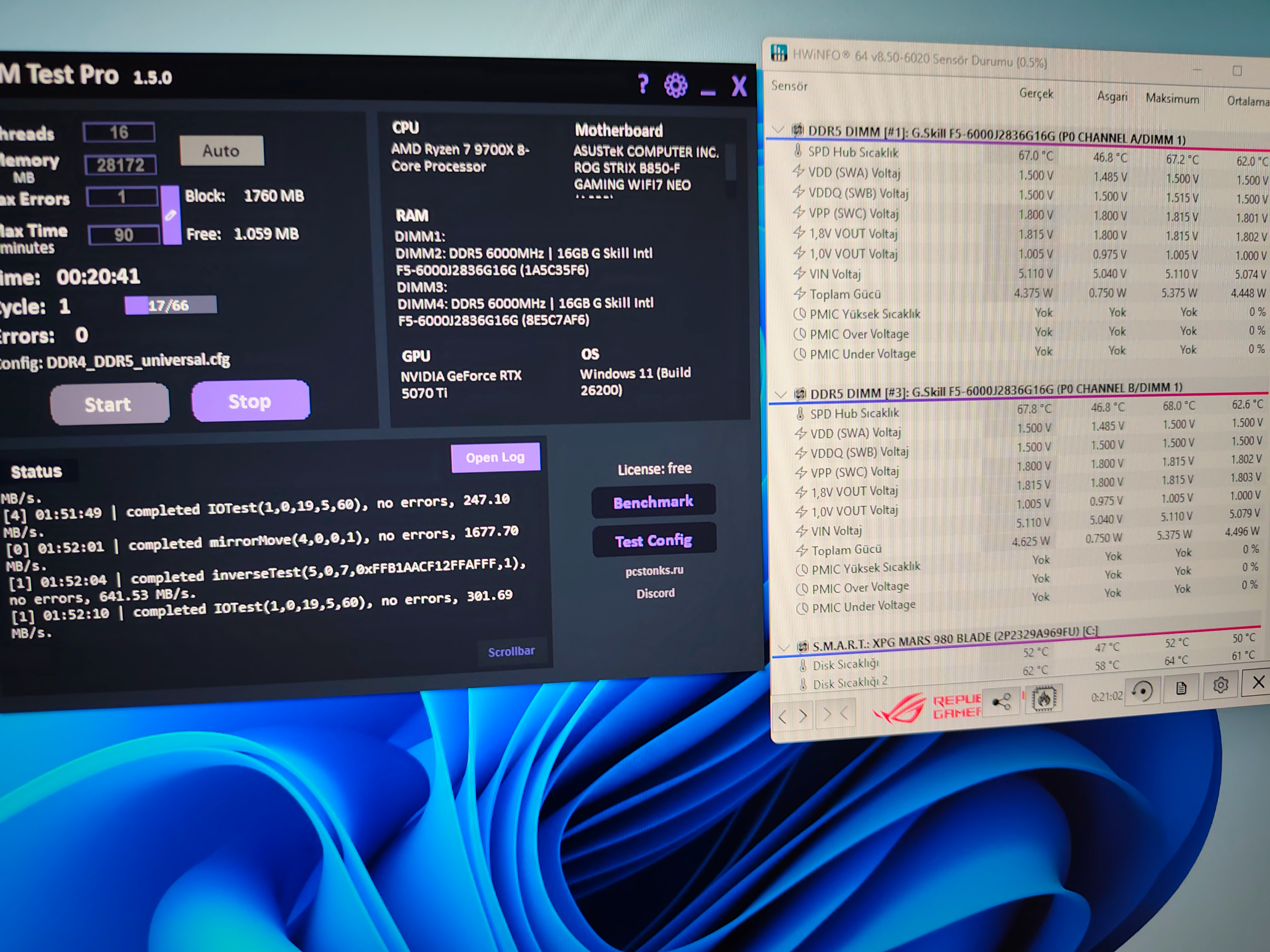Click the purple pencil edit button
This screenshot has width=1270, height=952.
point(171,215)
